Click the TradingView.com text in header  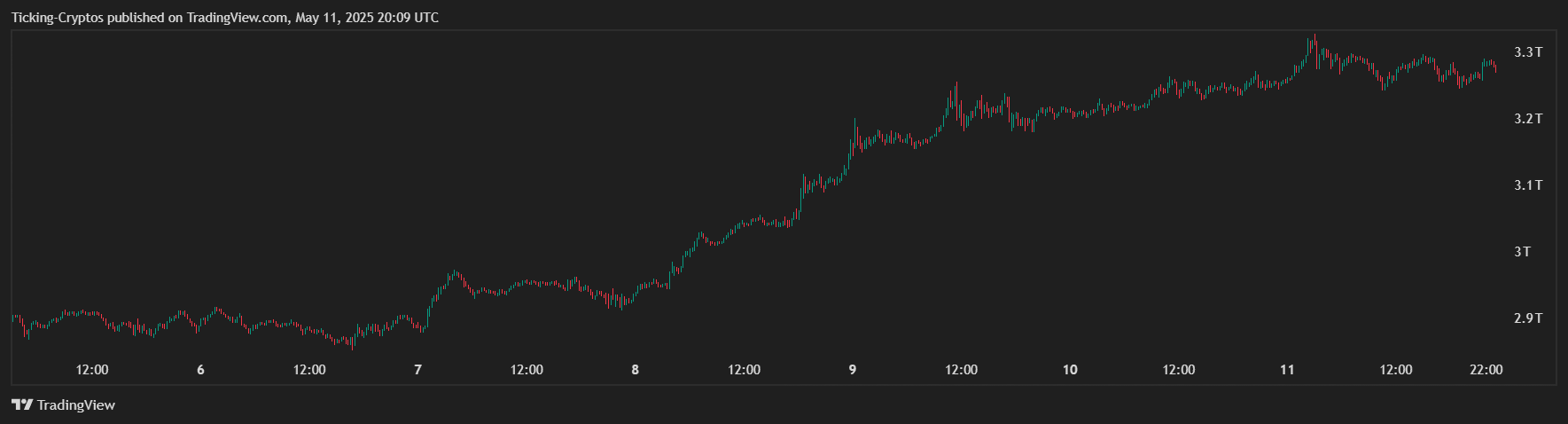coord(237,18)
